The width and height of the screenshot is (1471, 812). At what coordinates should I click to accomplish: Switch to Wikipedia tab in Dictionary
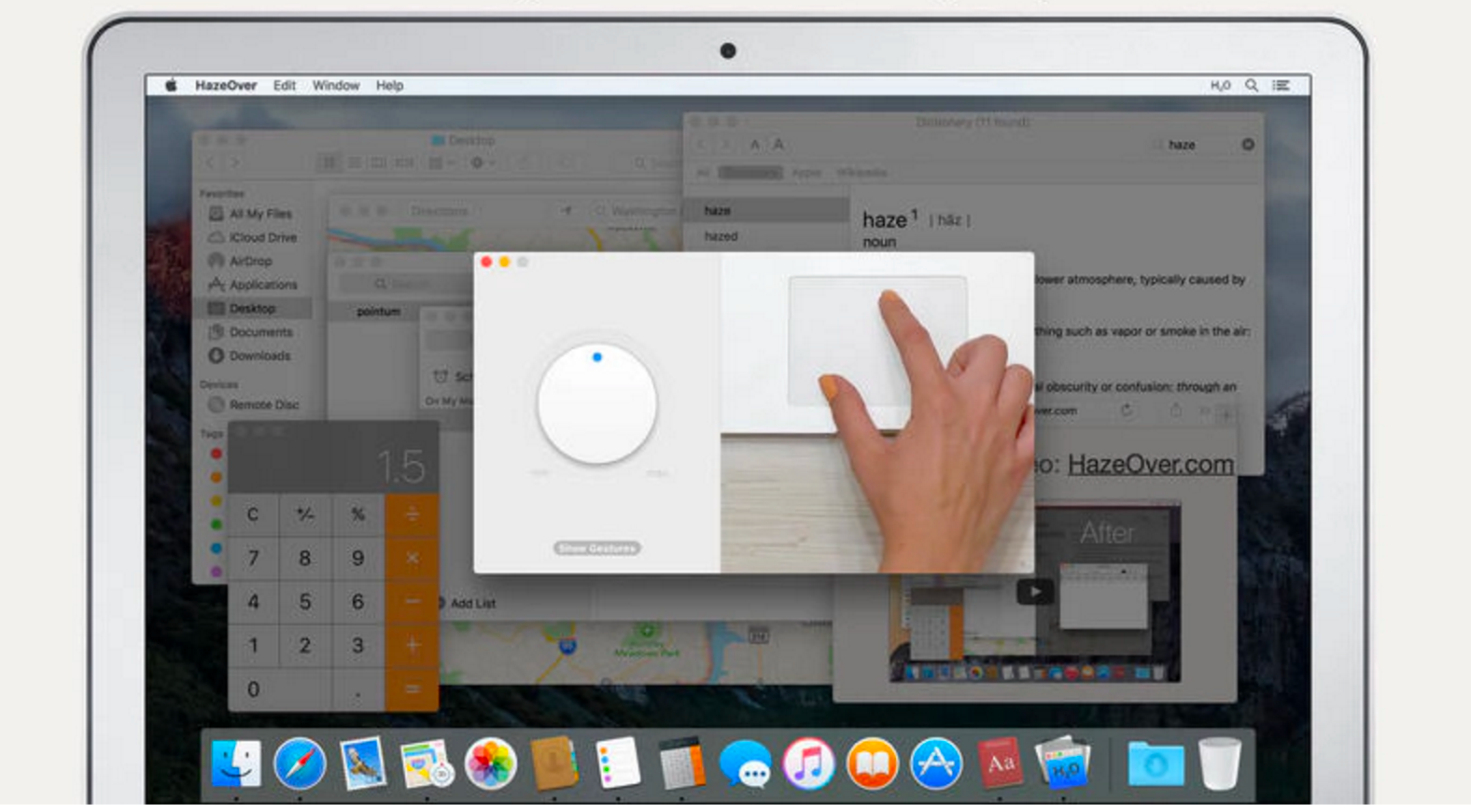[x=862, y=173]
